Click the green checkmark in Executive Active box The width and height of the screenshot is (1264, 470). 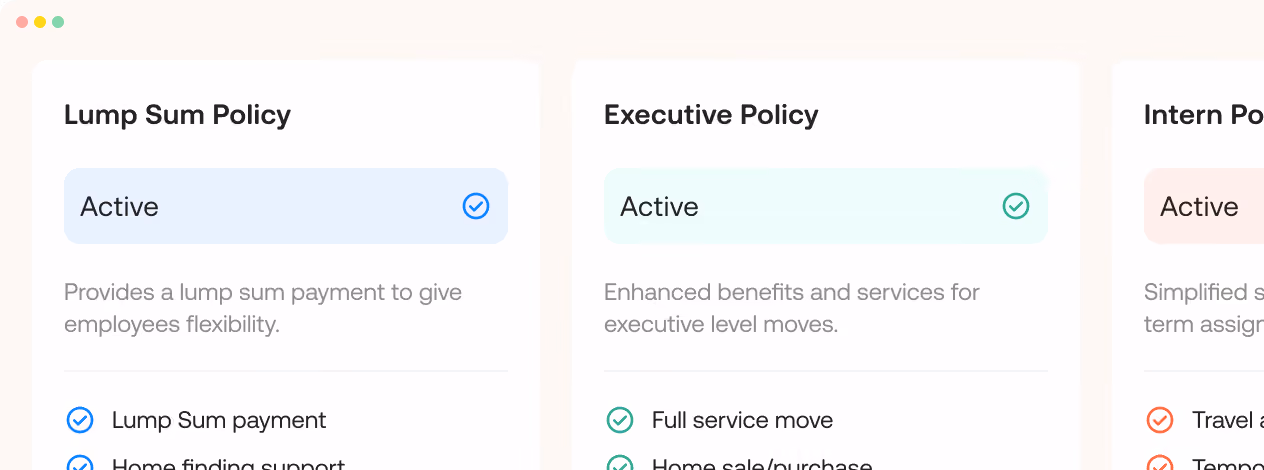[1016, 206]
